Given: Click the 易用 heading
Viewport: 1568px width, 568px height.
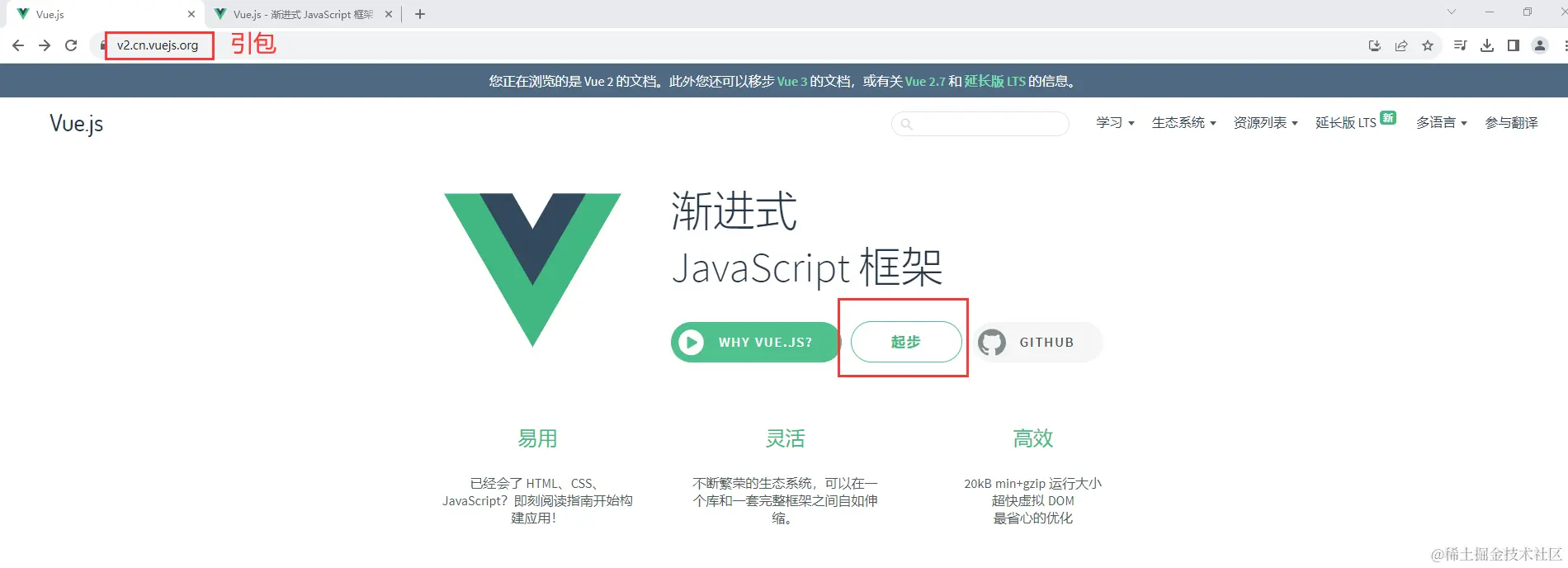Looking at the screenshot, I should pos(537,438).
